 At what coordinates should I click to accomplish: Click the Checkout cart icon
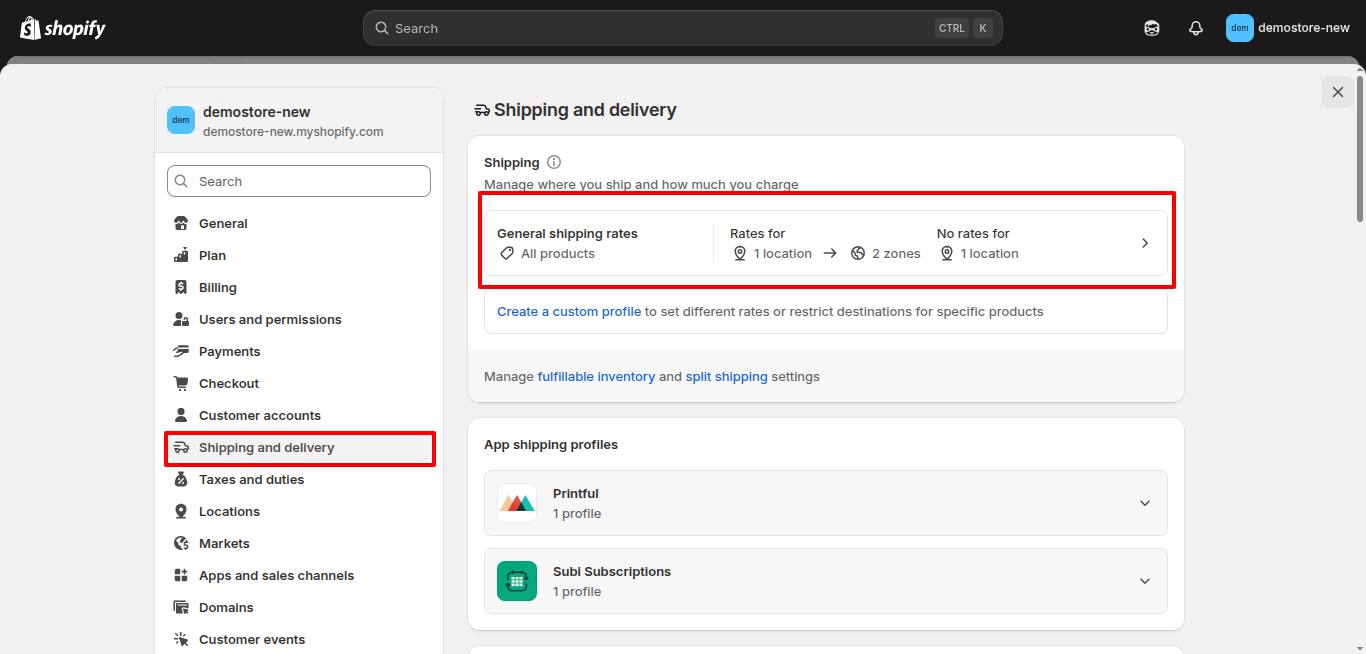181,383
